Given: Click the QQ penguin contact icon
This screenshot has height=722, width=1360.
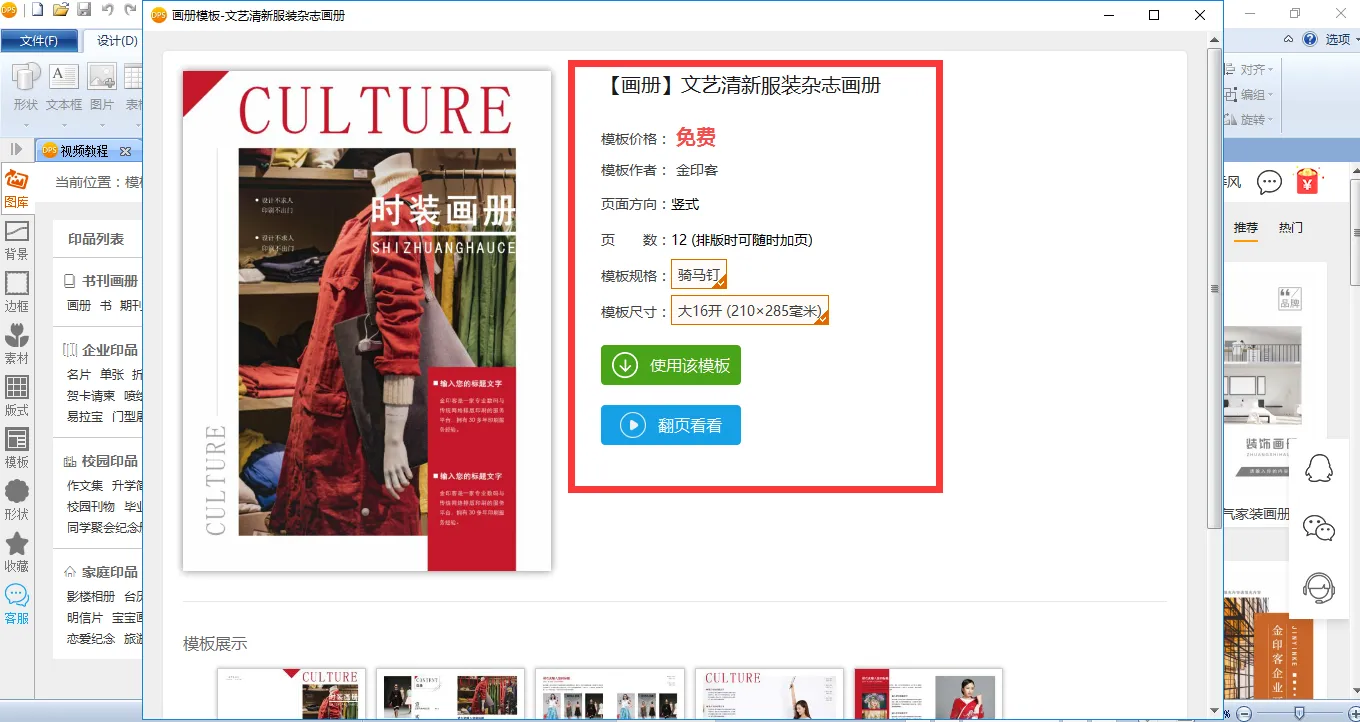Looking at the screenshot, I should coord(1319,468).
